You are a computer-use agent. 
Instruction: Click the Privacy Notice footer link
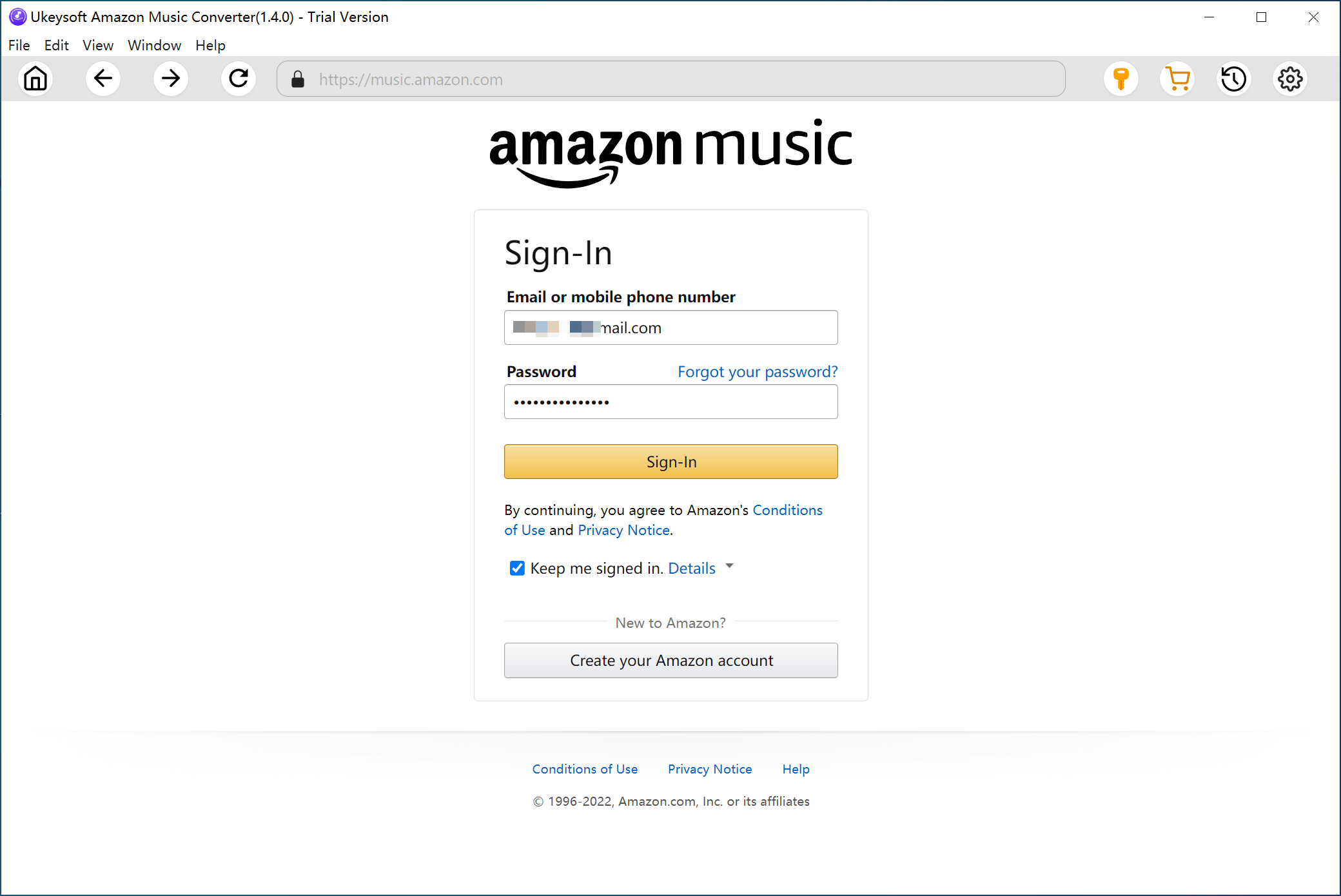point(710,769)
